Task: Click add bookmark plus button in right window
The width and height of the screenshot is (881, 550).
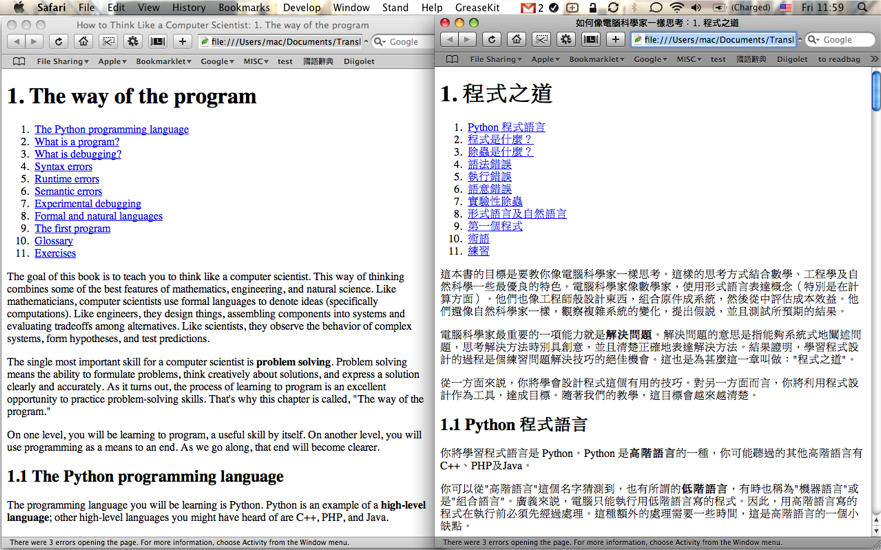Action: click(x=615, y=40)
